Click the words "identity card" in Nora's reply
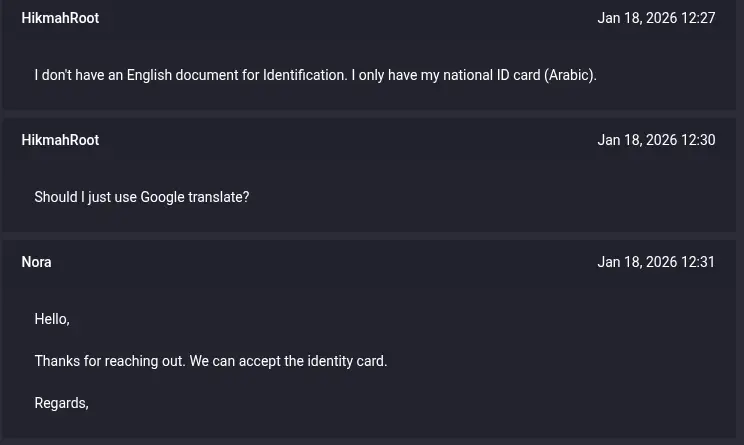744x445 pixels. coord(346,361)
